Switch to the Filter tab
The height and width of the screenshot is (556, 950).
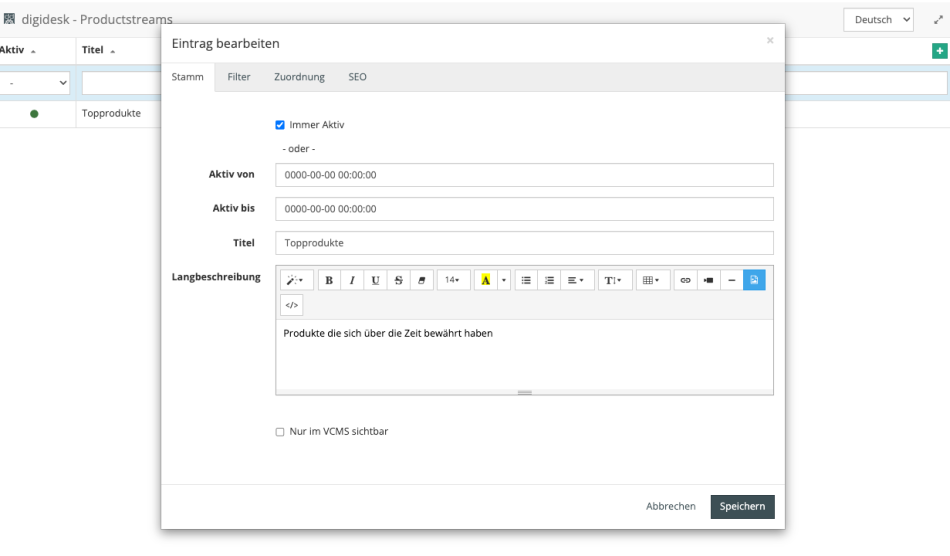239,77
